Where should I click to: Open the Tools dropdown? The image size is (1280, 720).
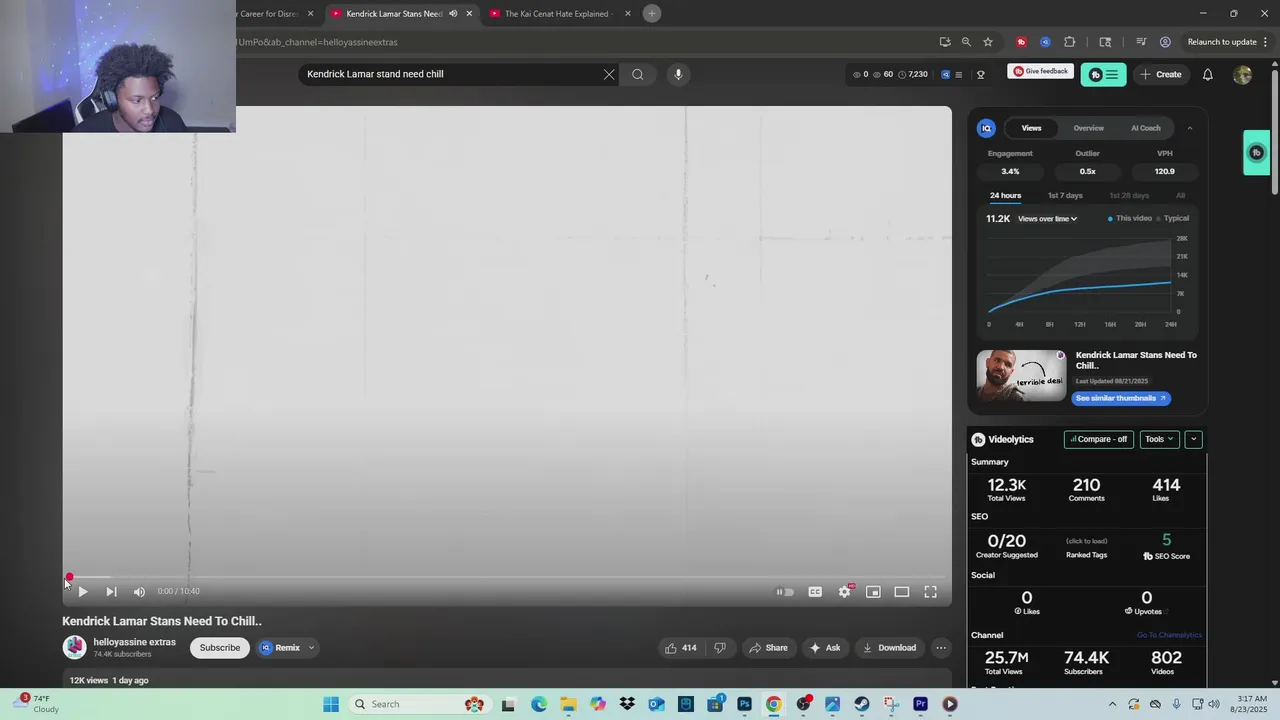point(1159,439)
